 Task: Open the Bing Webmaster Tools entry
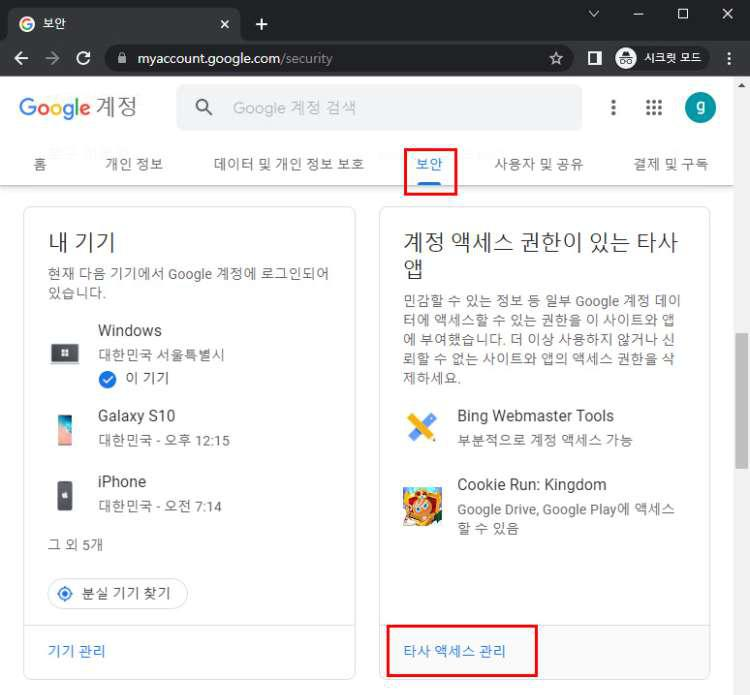click(544, 427)
